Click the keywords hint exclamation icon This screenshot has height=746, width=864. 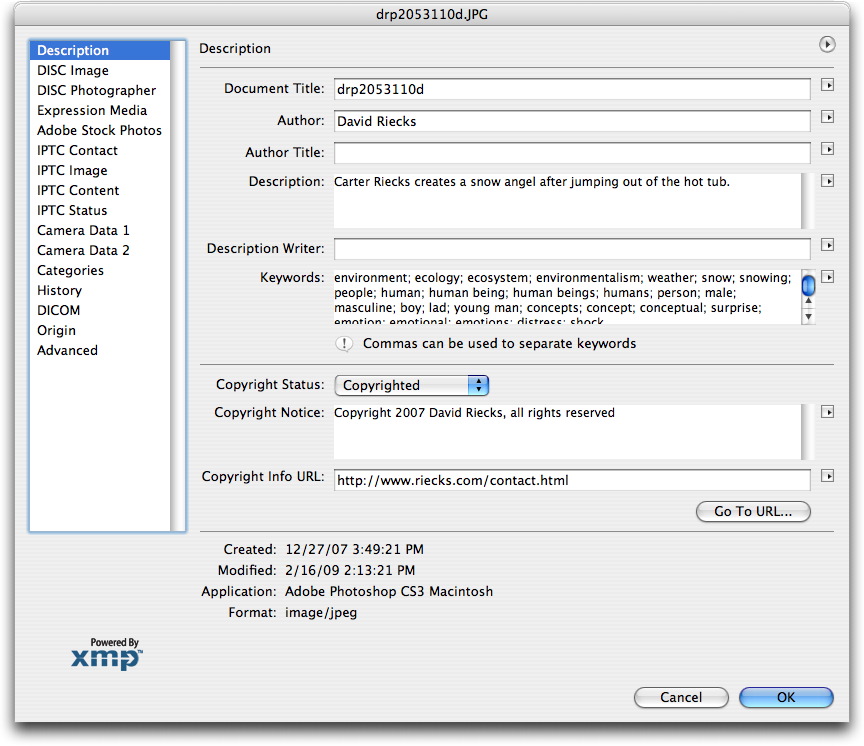(344, 344)
